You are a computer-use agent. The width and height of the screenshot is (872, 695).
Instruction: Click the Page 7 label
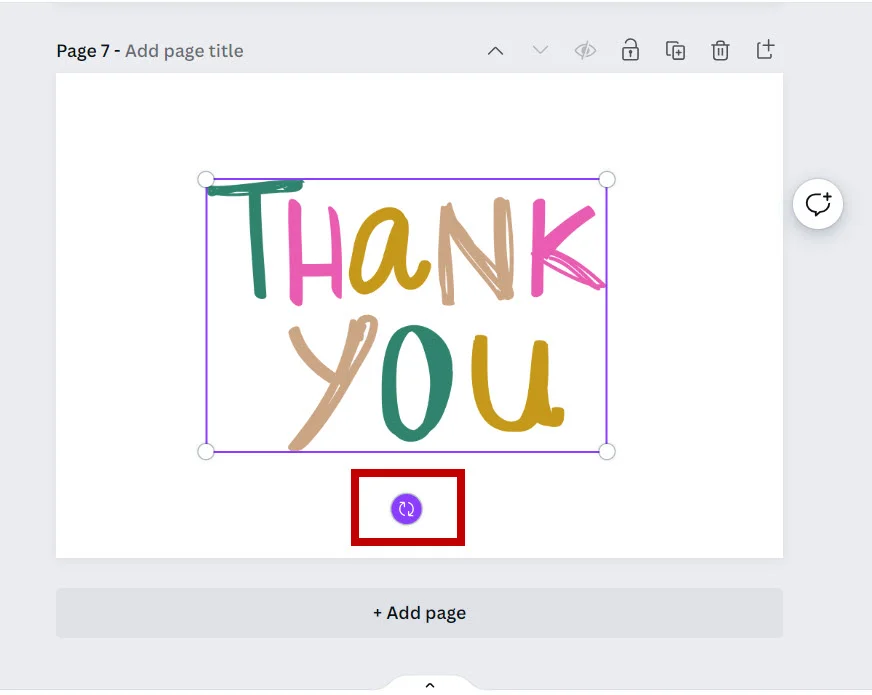tap(83, 51)
